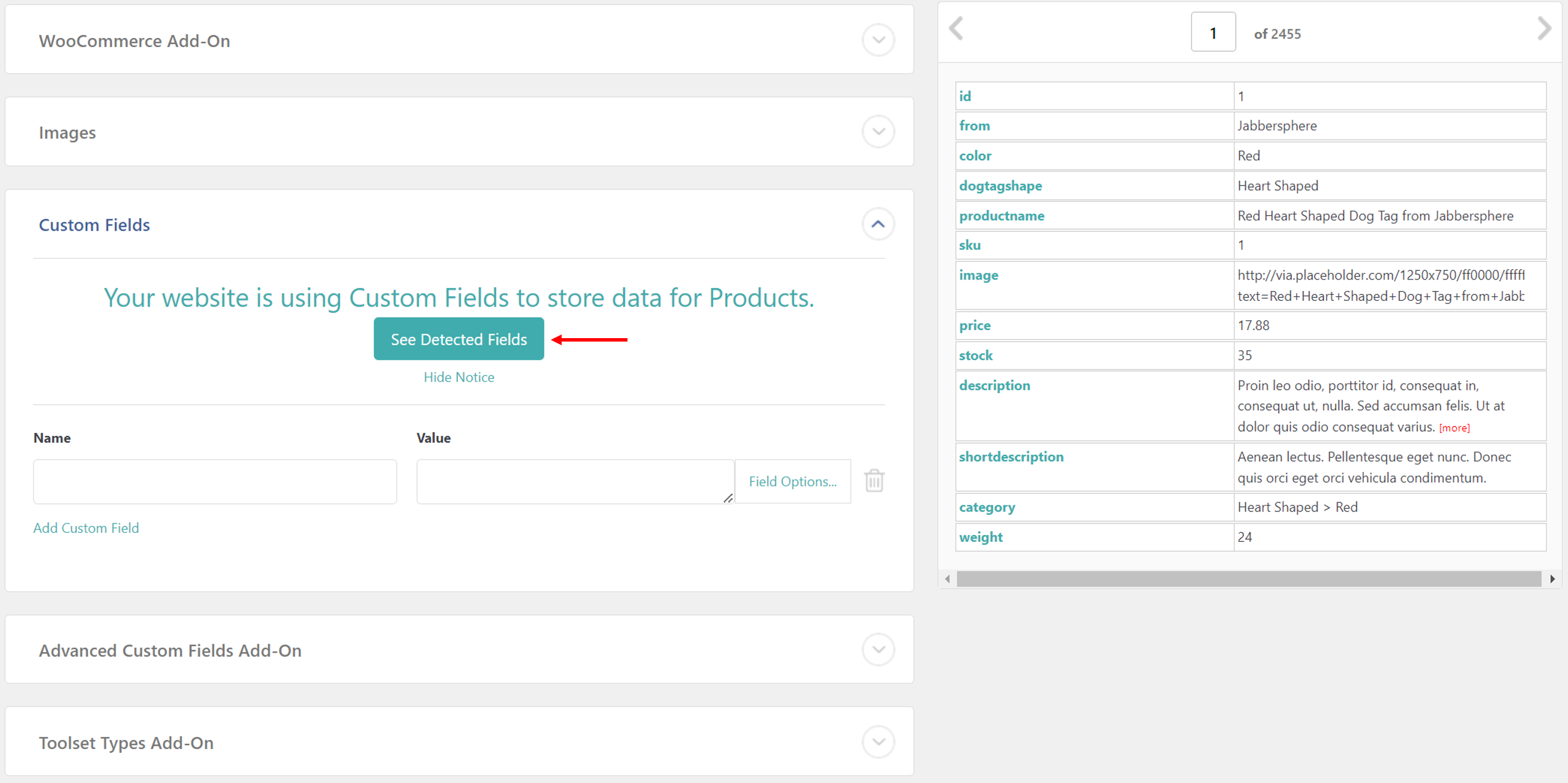1568x783 pixels.
Task: Expand the WooCommerce Add-On section
Action: click(x=878, y=40)
